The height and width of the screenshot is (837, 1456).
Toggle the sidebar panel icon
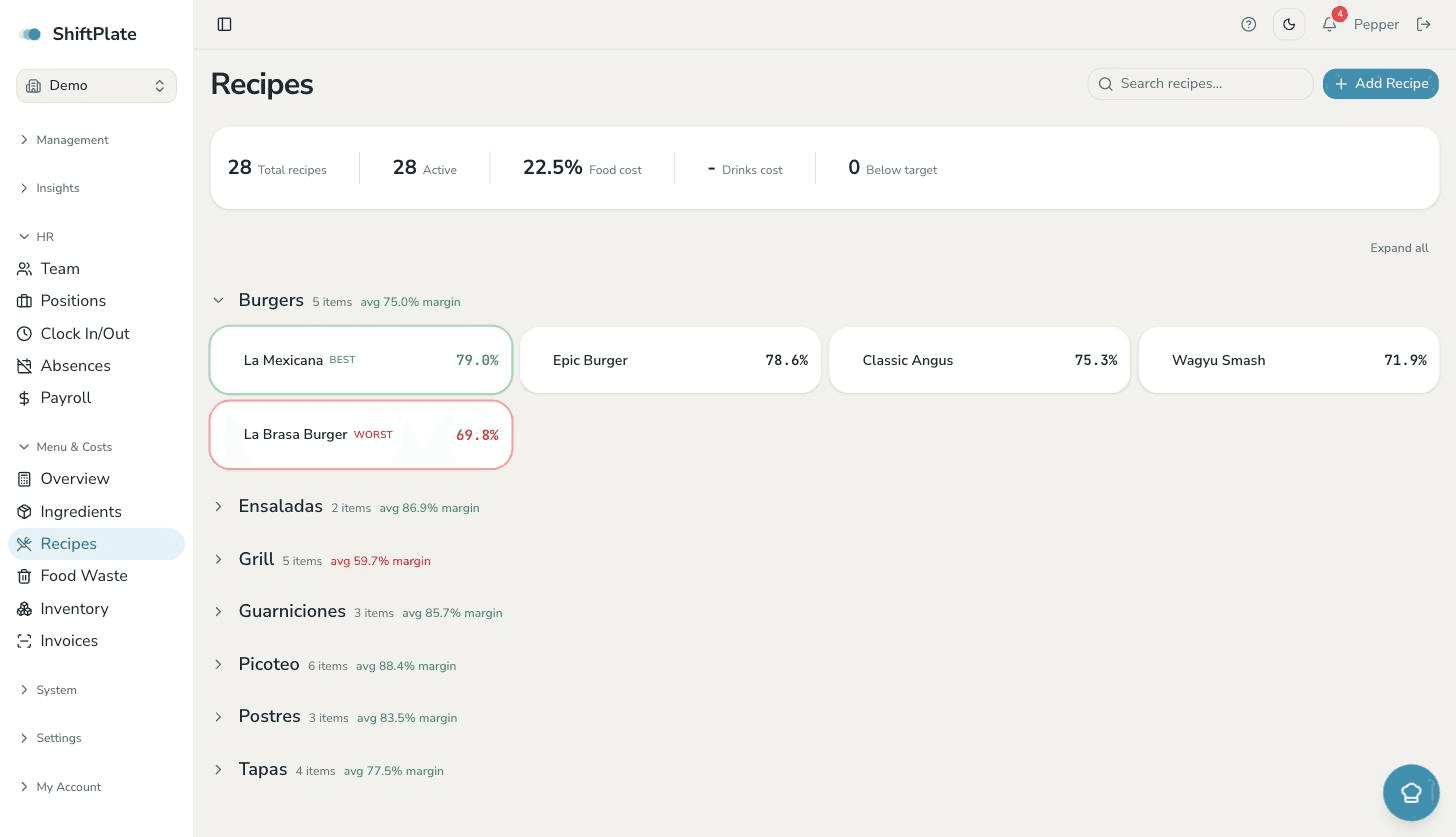point(224,24)
